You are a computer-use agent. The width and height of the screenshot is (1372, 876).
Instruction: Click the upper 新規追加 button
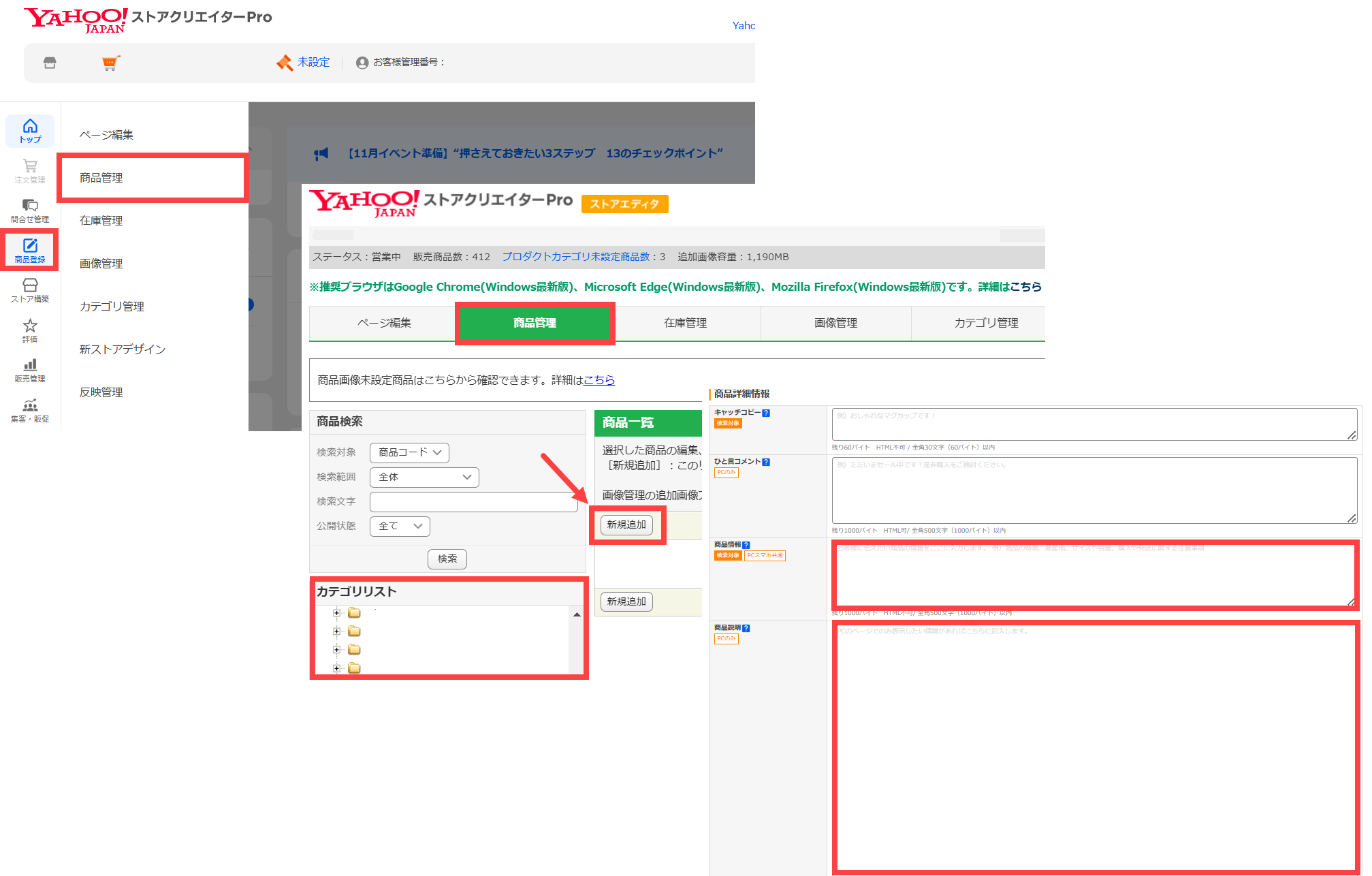click(626, 525)
